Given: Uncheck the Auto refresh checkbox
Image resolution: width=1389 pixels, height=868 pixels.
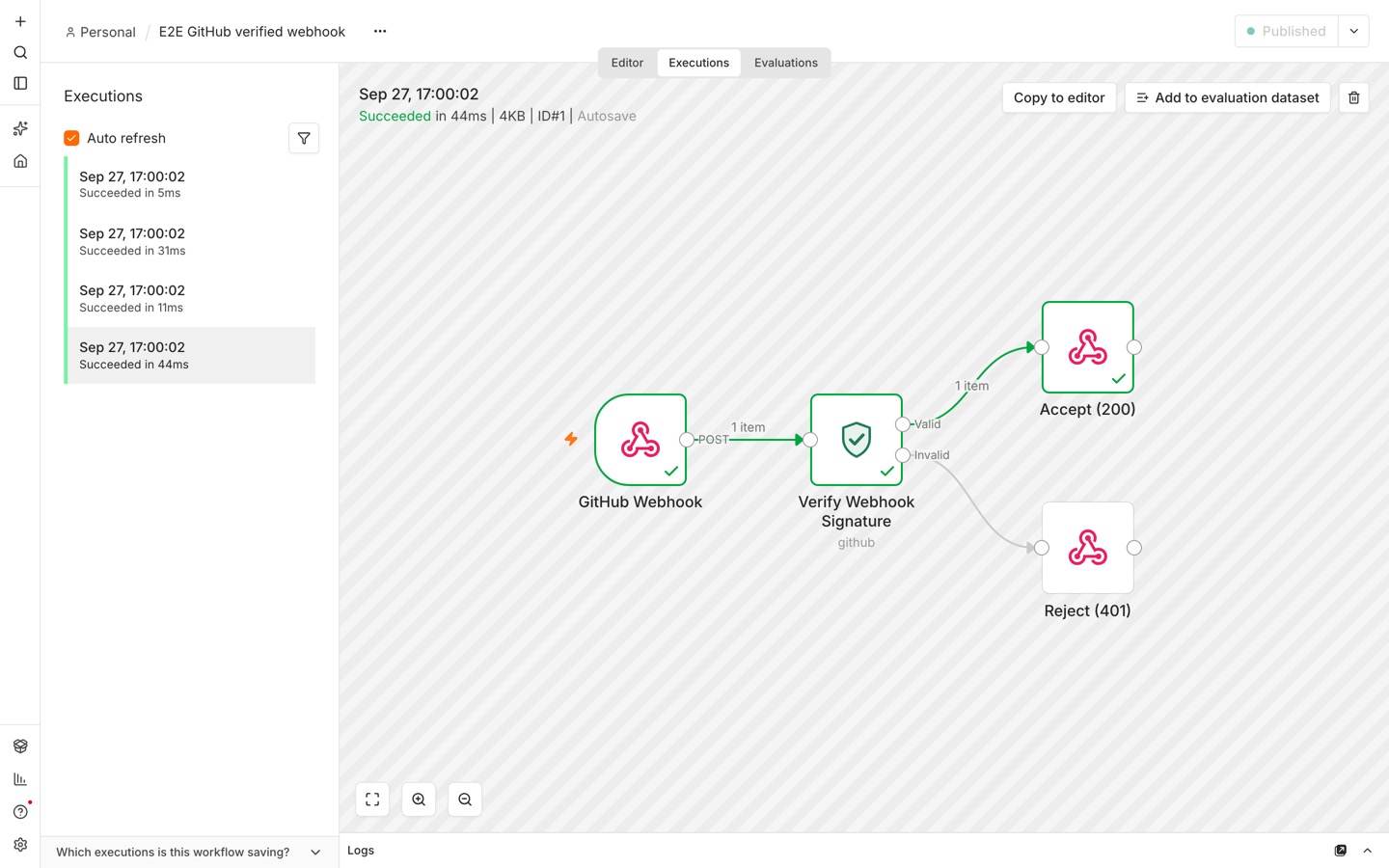Looking at the screenshot, I should pos(71,138).
